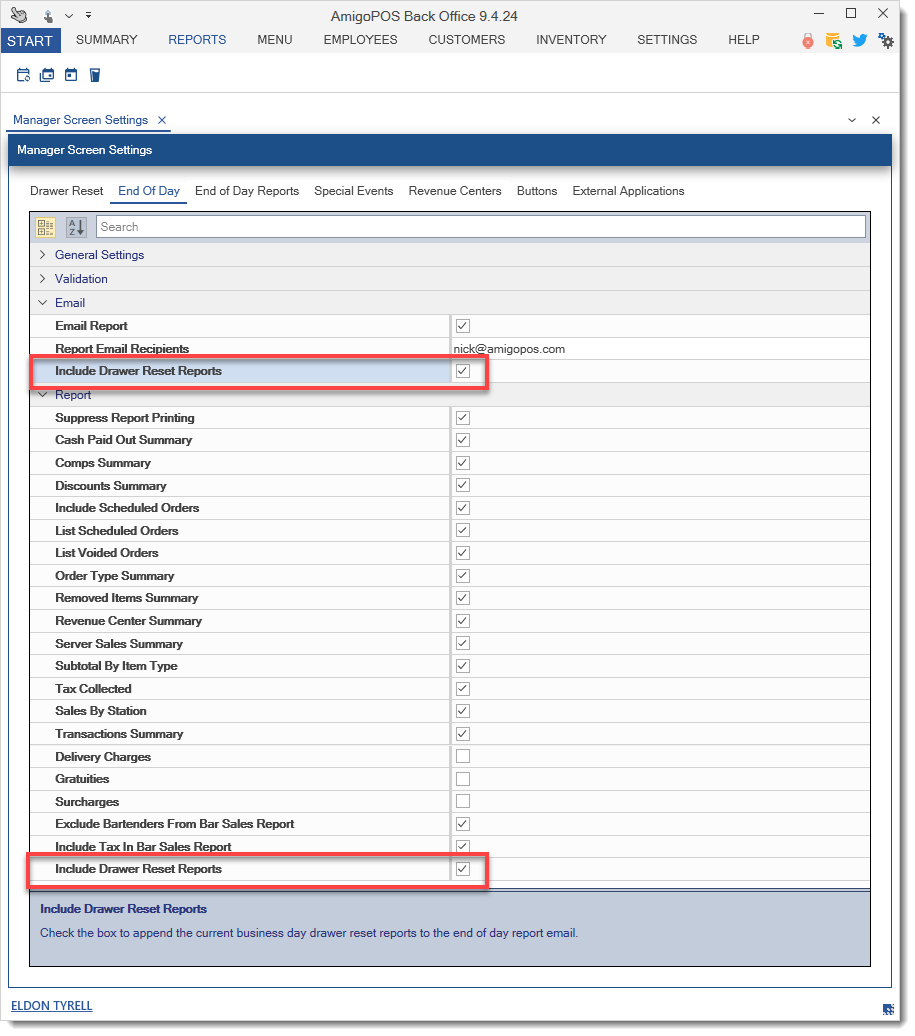Enable the Delivery Charges checkbox

pyautogui.click(x=463, y=757)
